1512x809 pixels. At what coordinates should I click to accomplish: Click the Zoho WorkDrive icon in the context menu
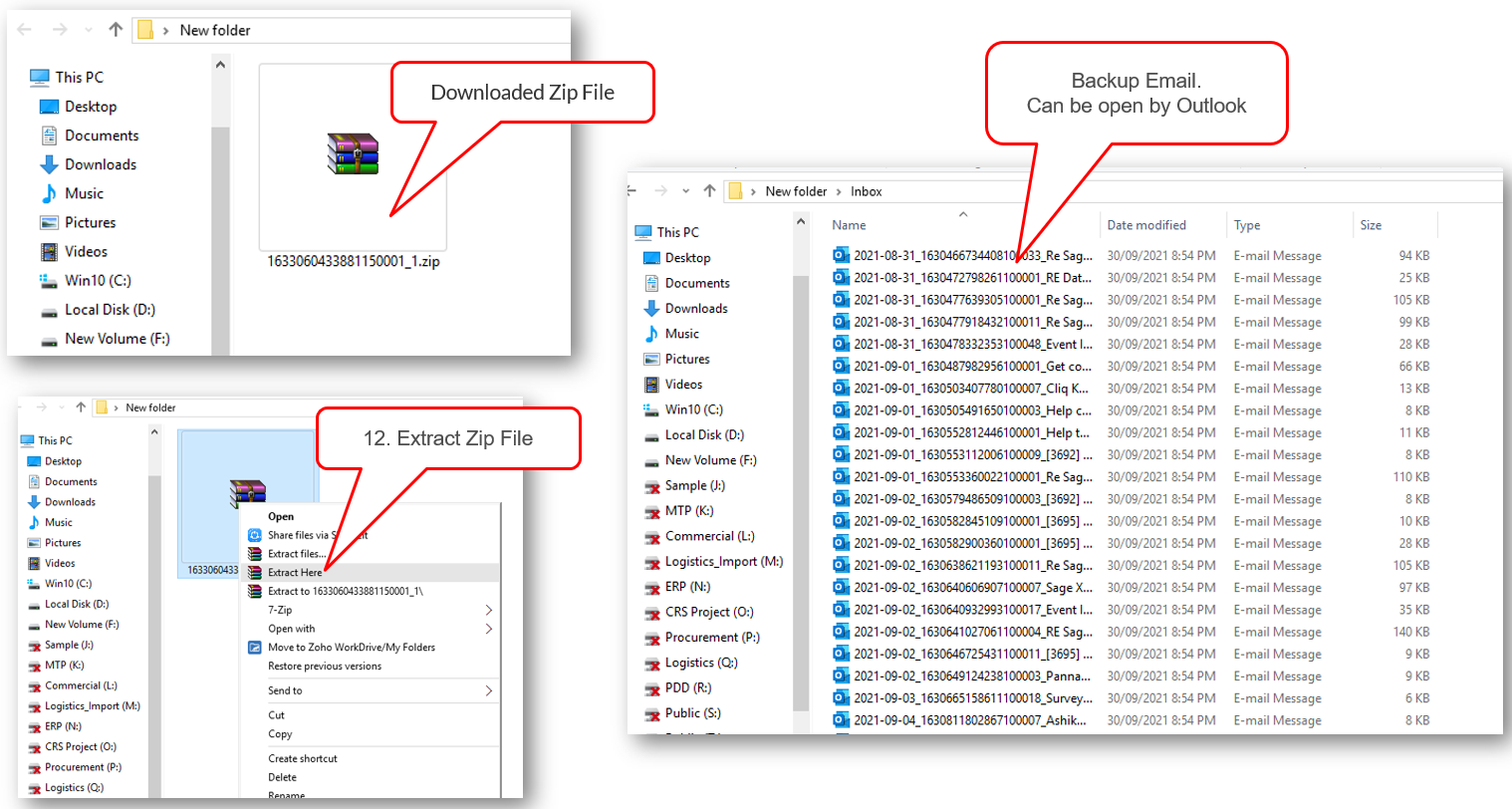click(x=255, y=648)
